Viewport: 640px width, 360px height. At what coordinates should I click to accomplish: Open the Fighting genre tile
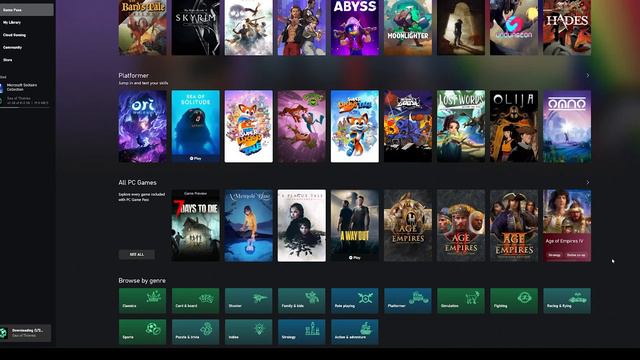[x=514, y=301]
